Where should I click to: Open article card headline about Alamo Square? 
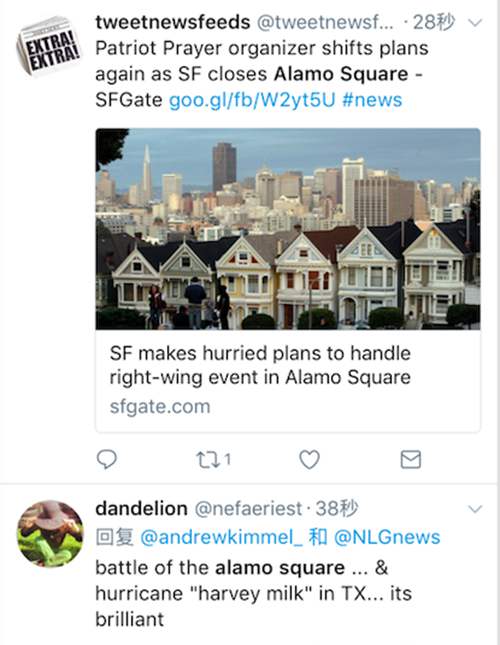pos(260,365)
